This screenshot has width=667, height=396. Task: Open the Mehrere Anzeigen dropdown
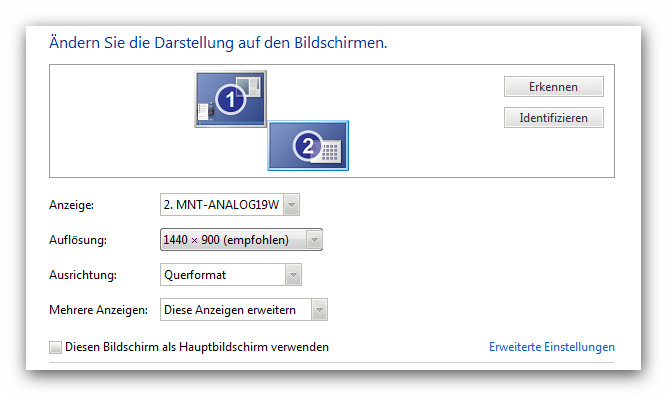[244, 310]
